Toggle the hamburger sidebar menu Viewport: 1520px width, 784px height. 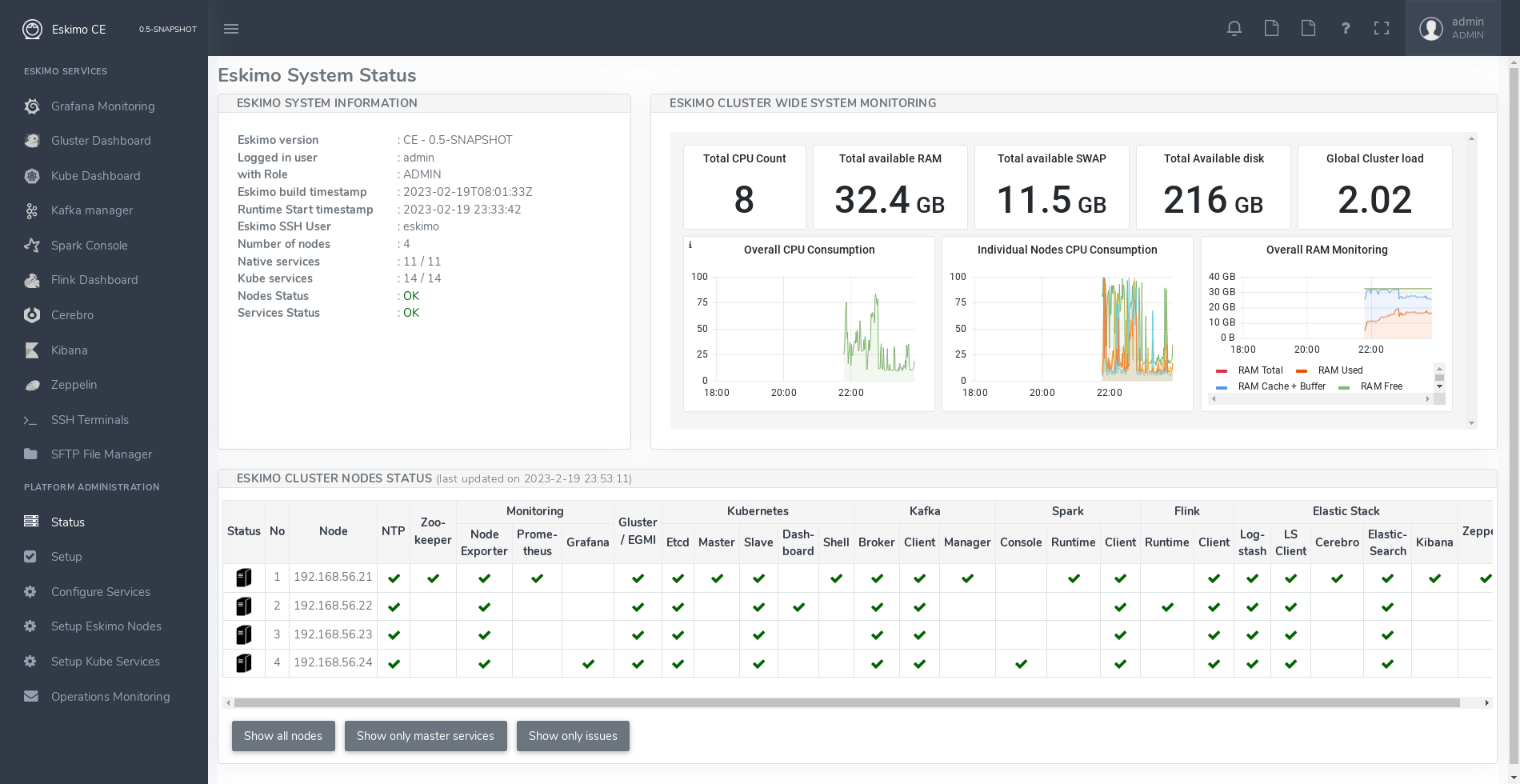[231, 29]
